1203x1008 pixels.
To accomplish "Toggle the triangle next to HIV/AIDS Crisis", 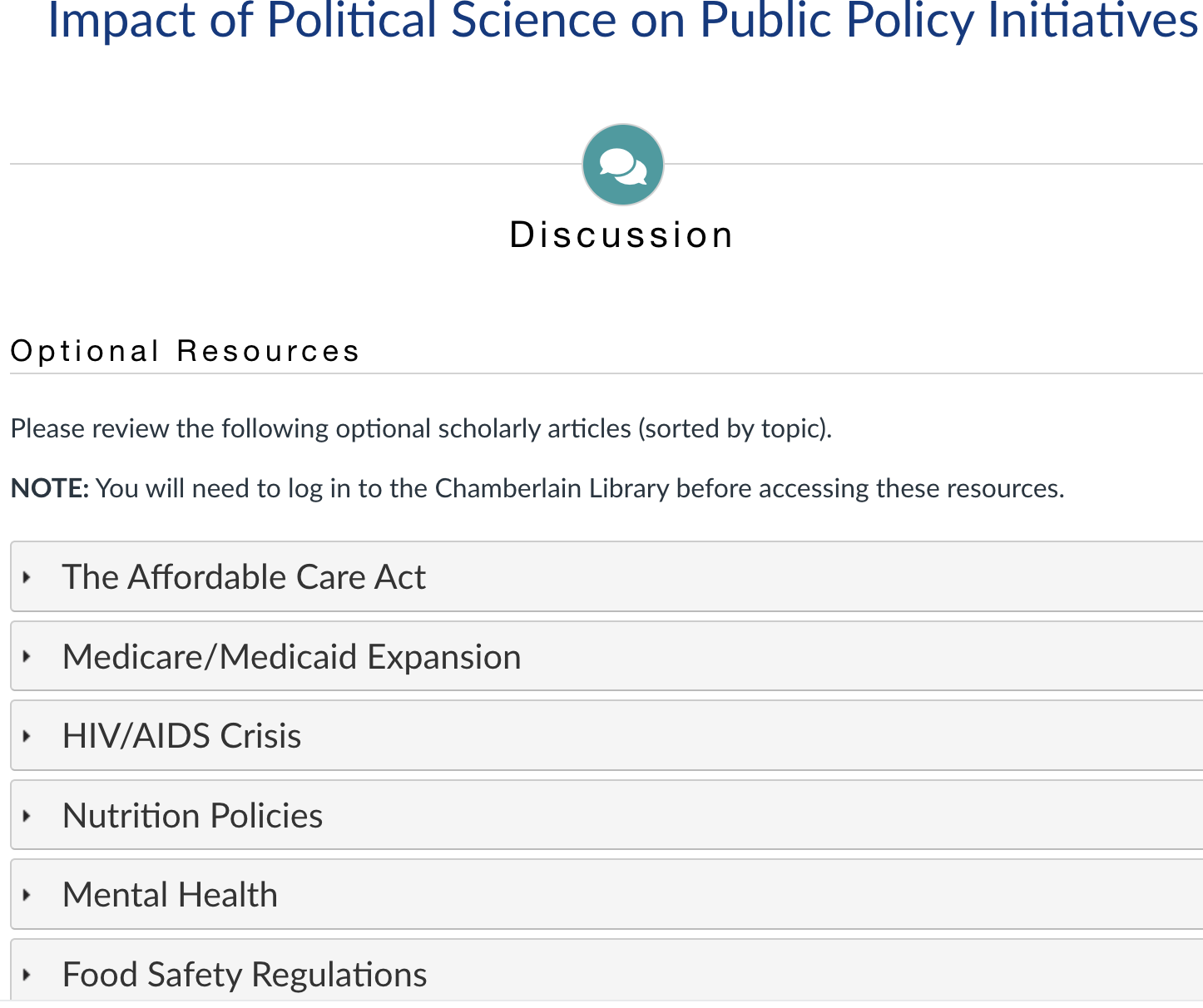I will [27, 736].
